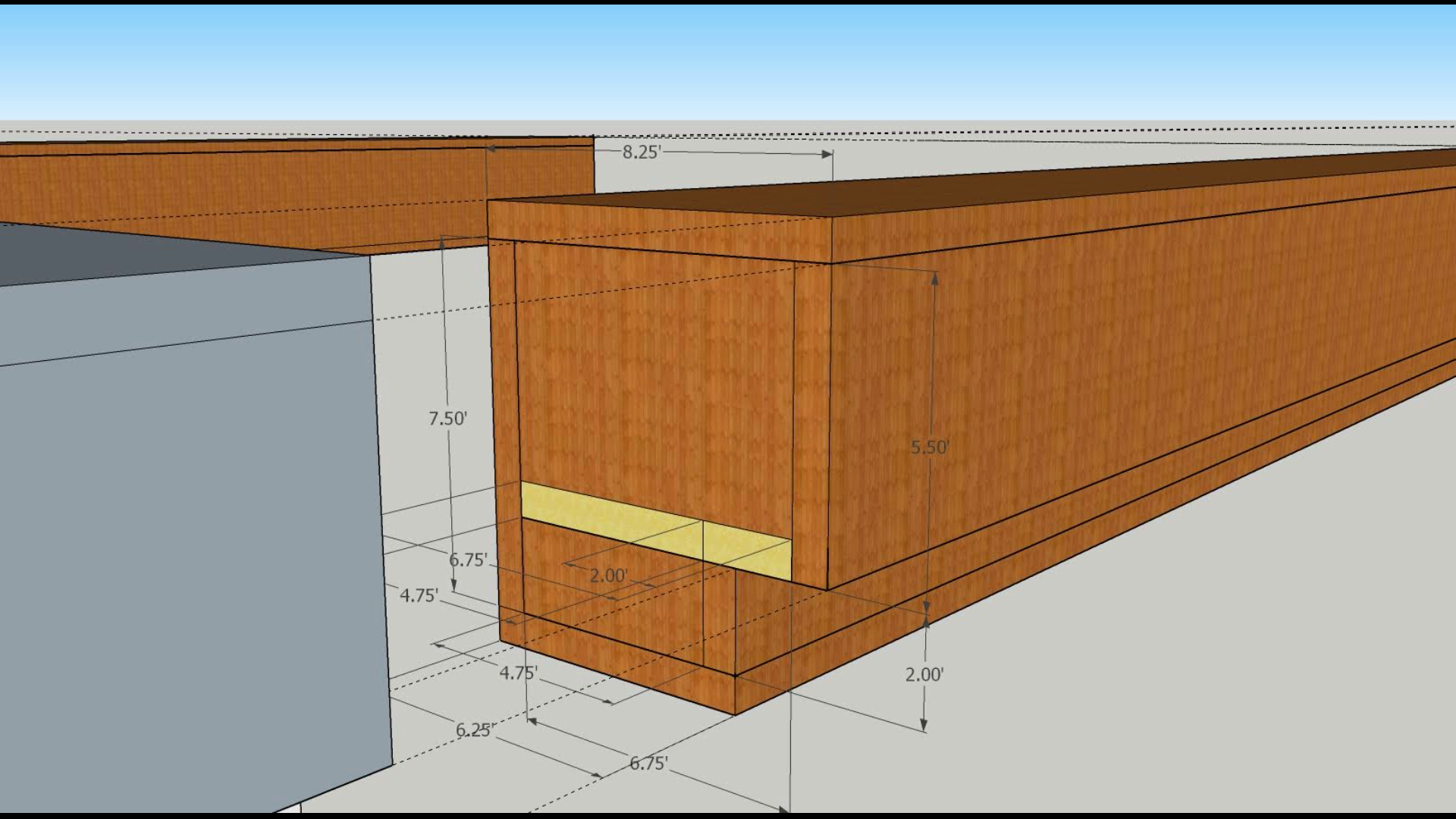Viewport: 1456px width, 819px height.
Task: Click the 2.00' dimension below the 5.50' label
Action: tap(924, 674)
